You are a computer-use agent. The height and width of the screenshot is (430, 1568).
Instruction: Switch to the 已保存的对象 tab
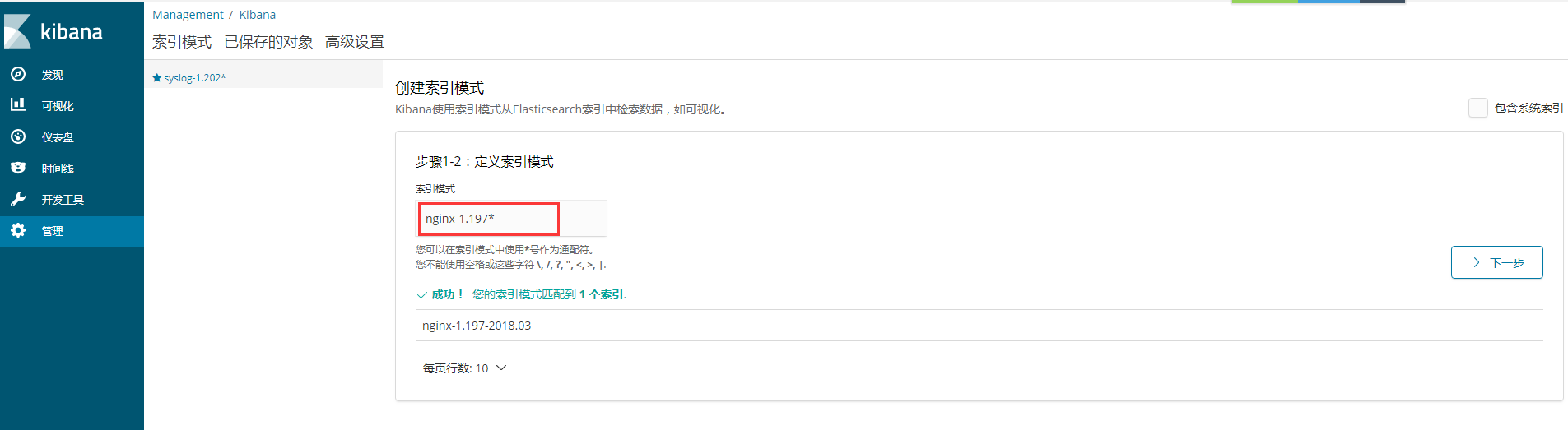coord(268,42)
